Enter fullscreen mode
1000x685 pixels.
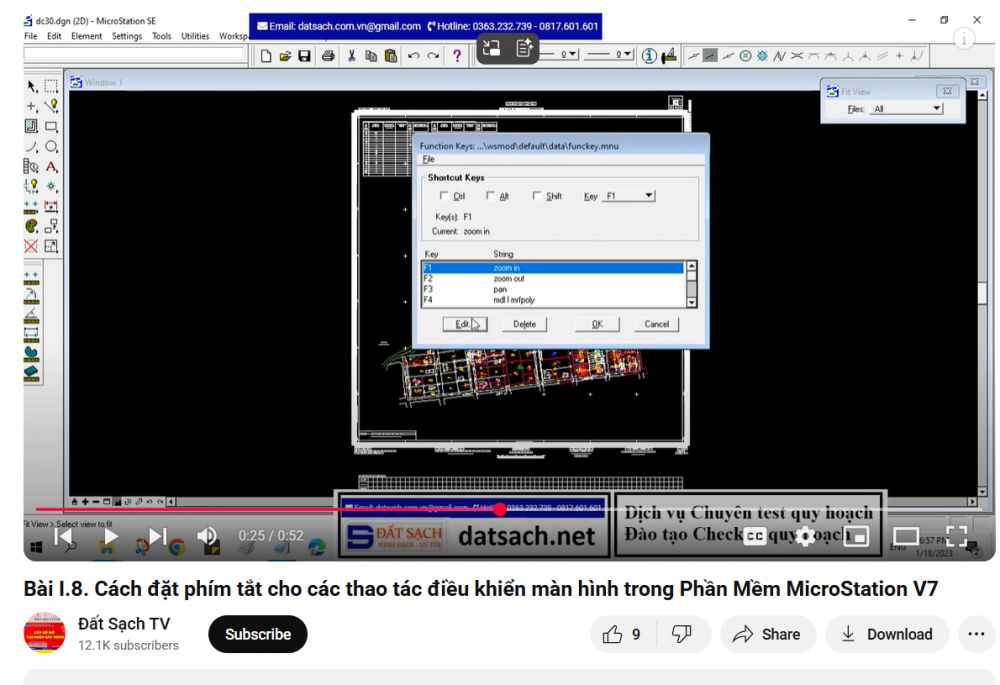click(x=956, y=537)
